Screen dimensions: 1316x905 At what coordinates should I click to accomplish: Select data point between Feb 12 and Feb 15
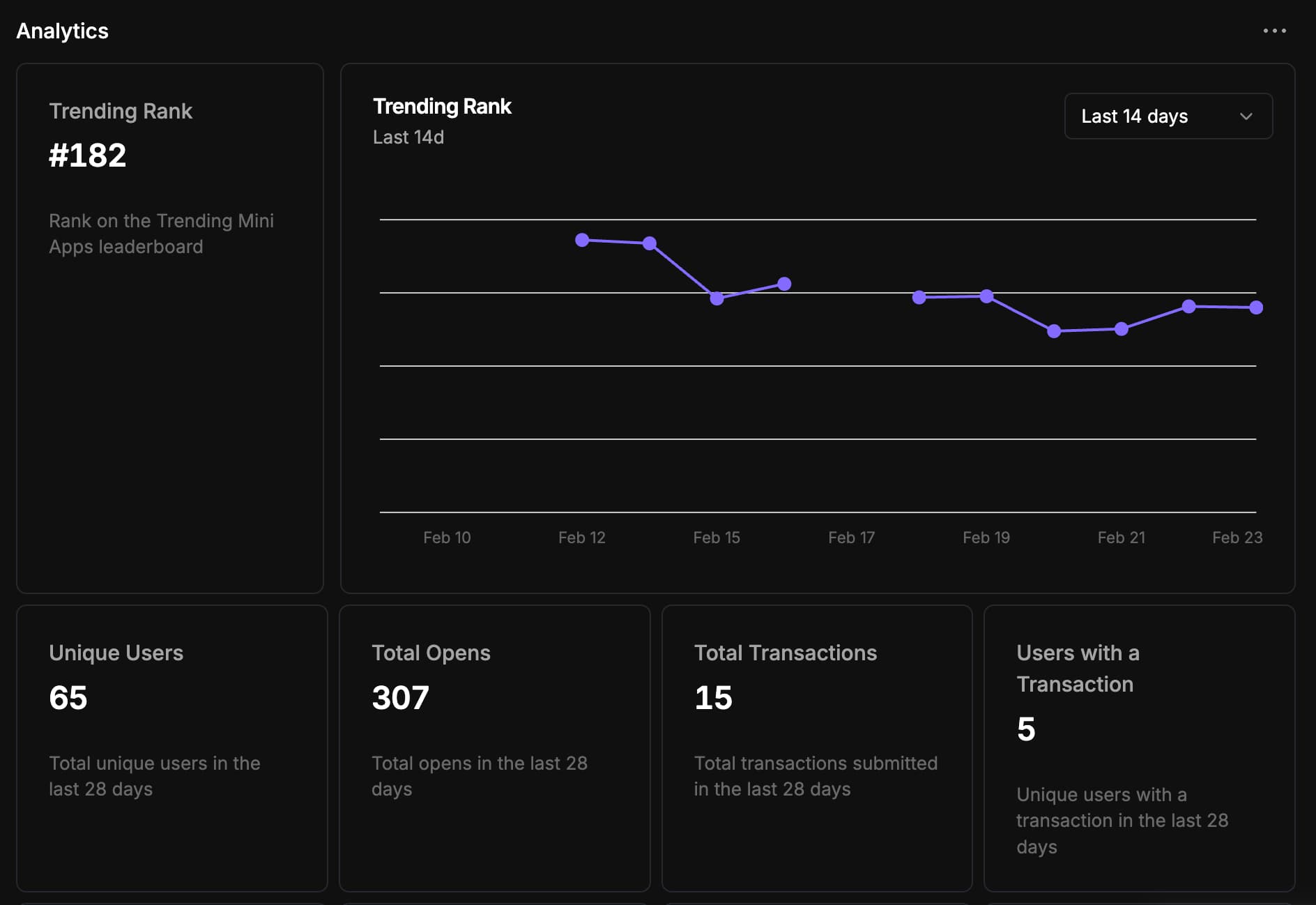click(x=649, y=243)
